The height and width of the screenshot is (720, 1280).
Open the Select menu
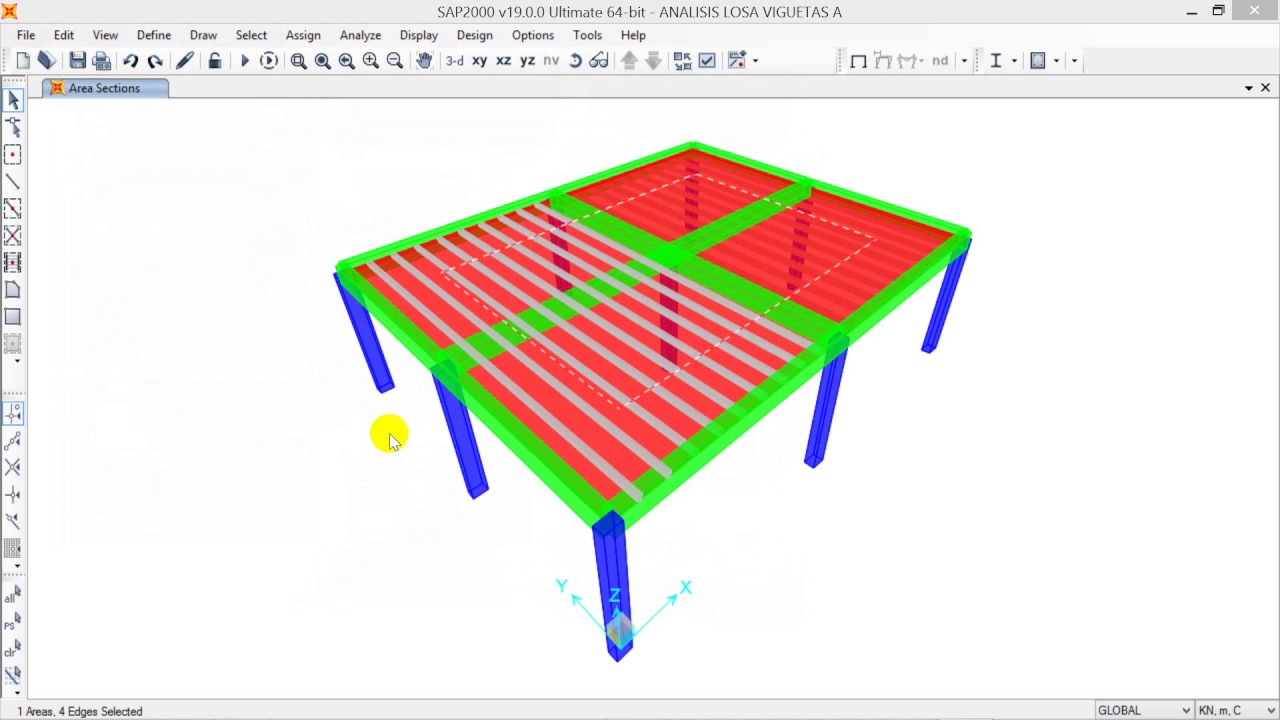pos(251,35)
